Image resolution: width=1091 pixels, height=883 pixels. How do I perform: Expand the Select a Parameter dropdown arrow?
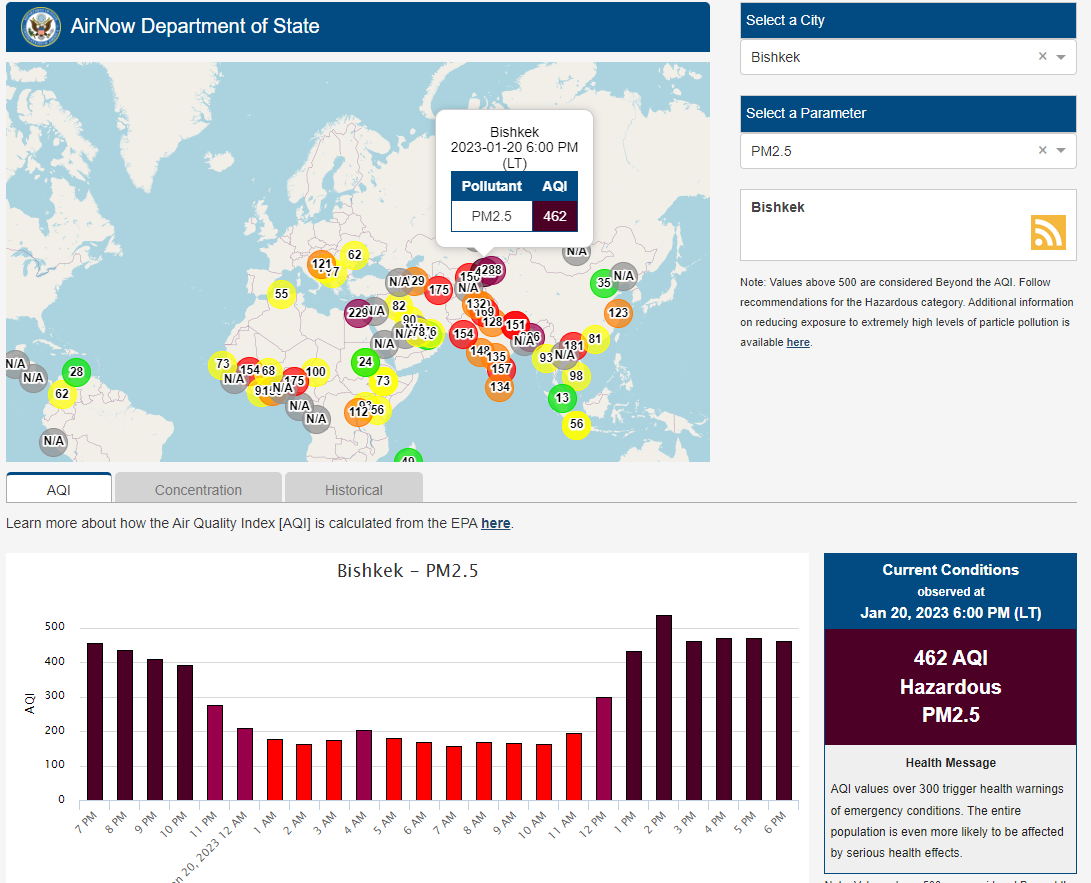click(1061, 150)
